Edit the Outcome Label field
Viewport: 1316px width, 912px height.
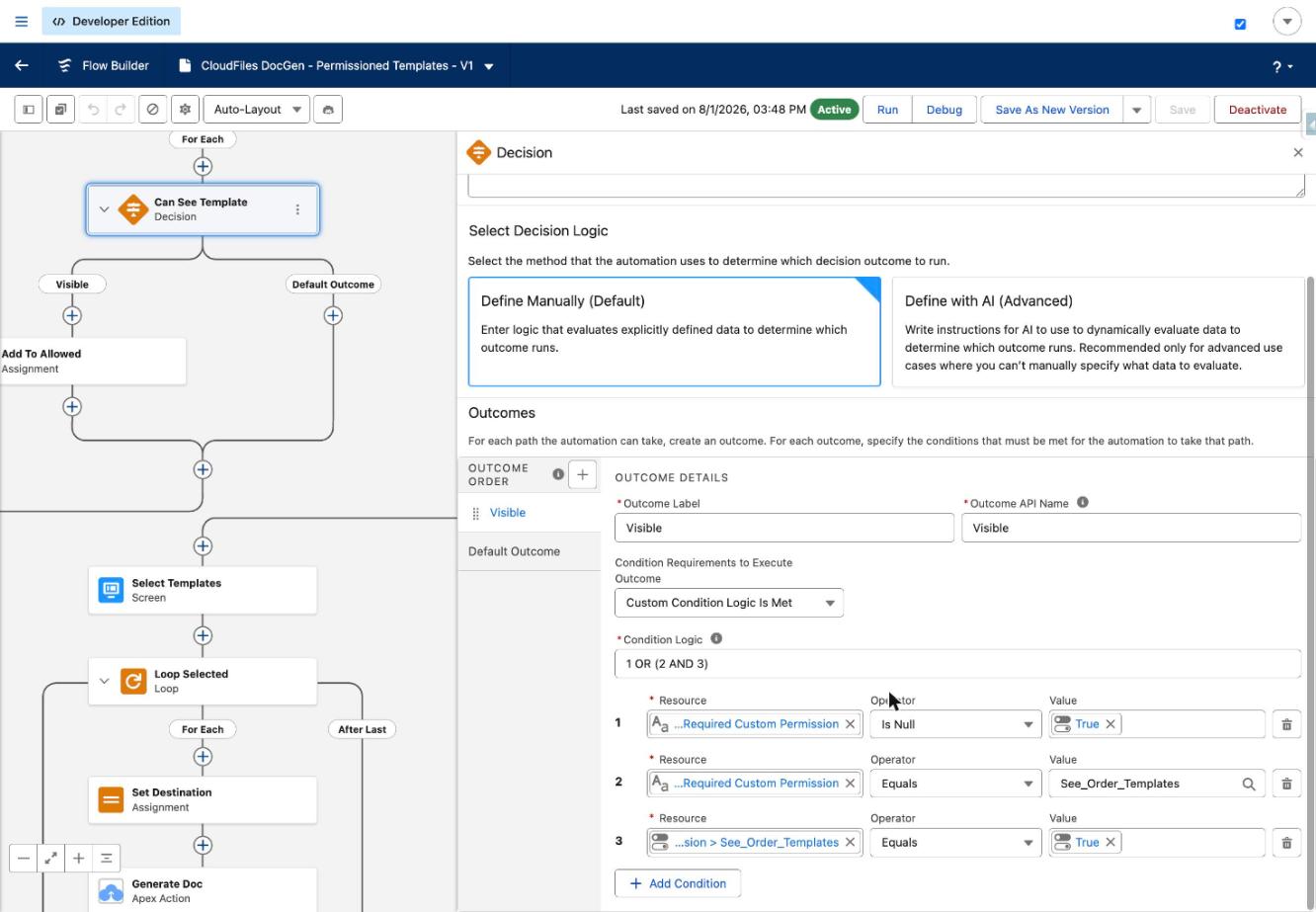784,528
